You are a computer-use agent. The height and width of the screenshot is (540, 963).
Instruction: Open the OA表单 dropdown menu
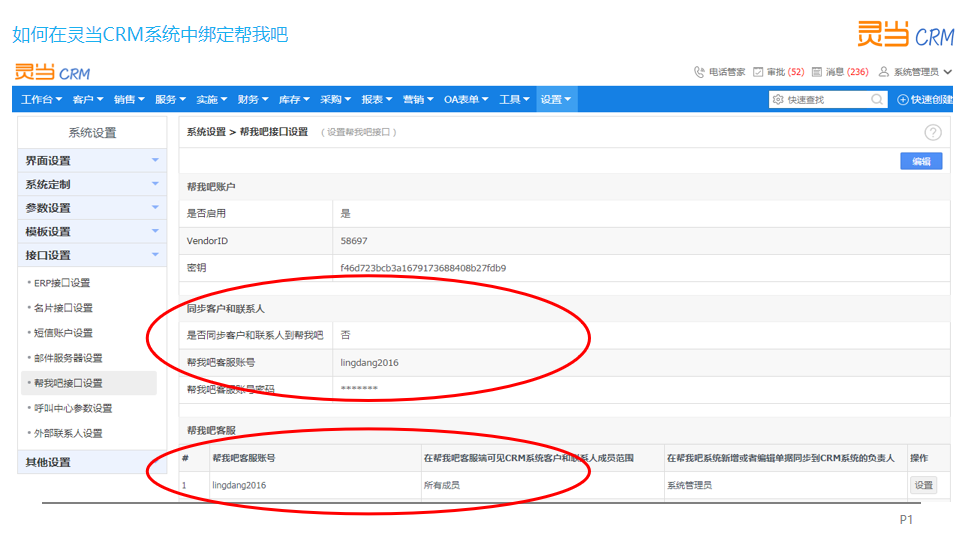466,100
